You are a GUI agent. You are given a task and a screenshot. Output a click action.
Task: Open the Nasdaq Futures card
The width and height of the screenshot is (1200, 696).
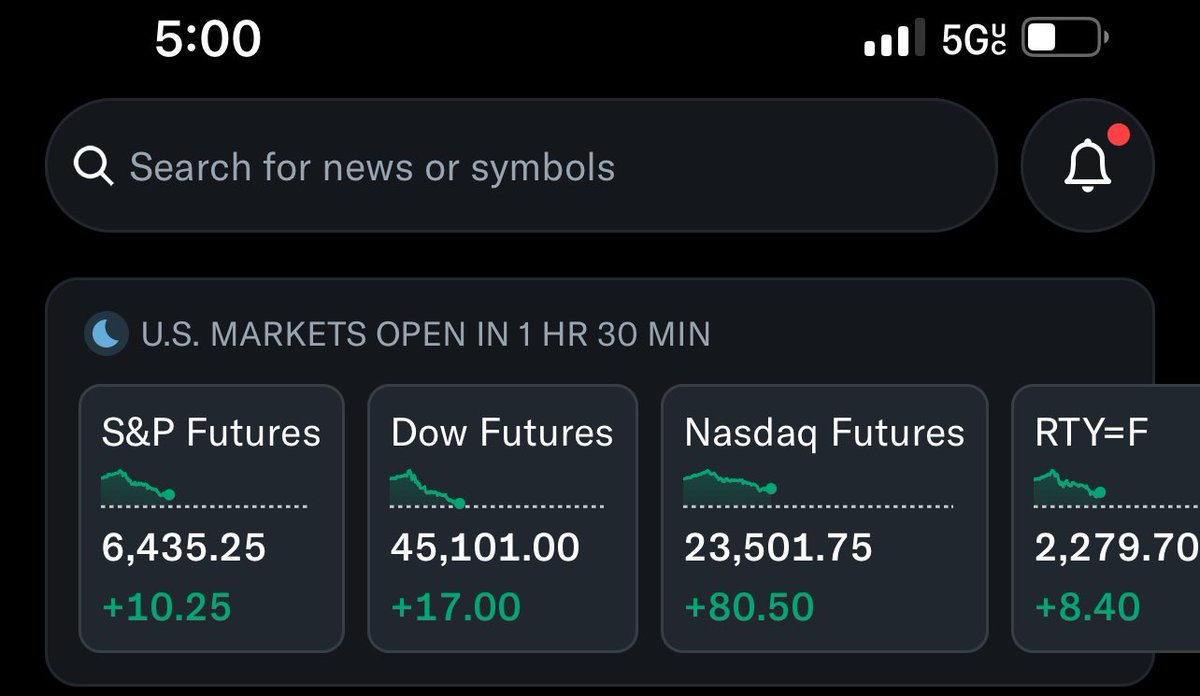point(825,518)
